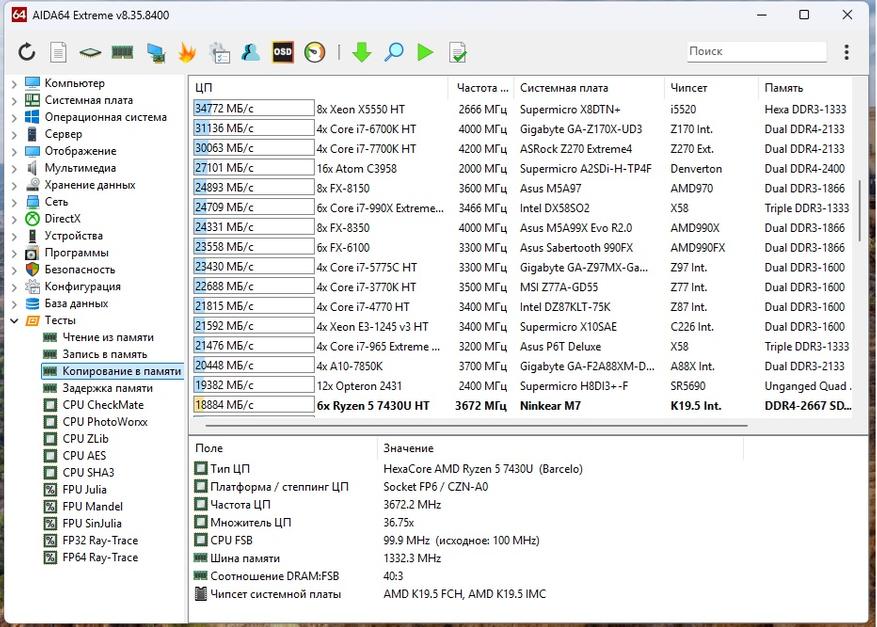Expand the Операционная система tree node
877x627 pixels.
pos(15,117)
